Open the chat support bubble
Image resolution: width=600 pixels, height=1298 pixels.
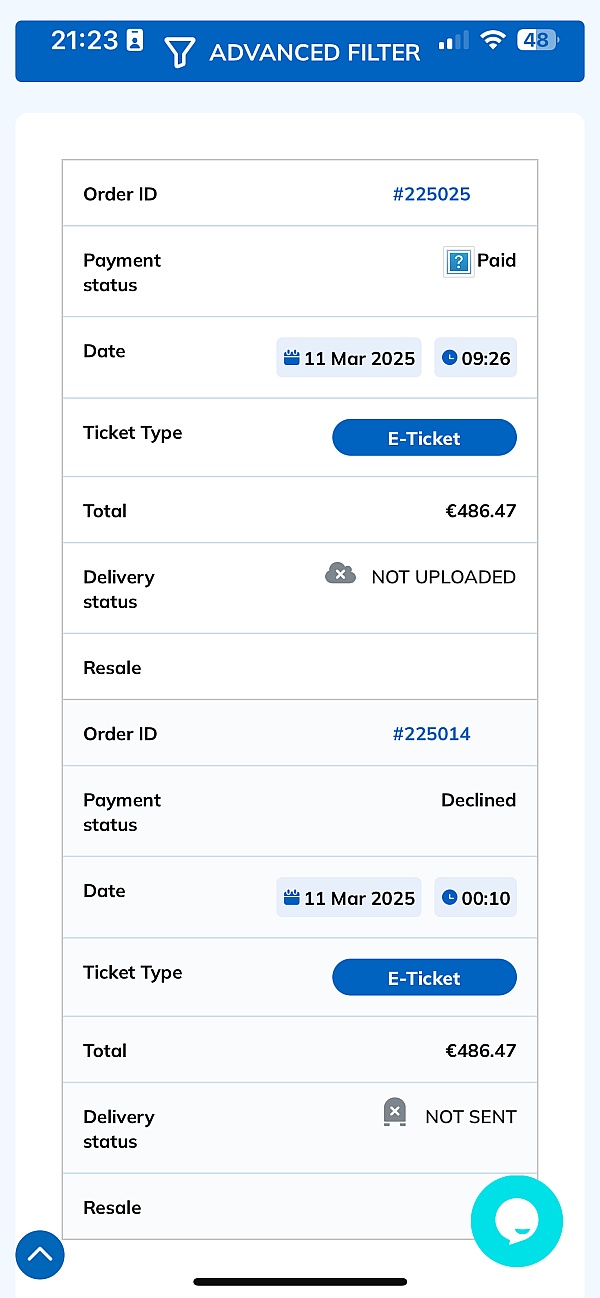[x=517, y=1221]
